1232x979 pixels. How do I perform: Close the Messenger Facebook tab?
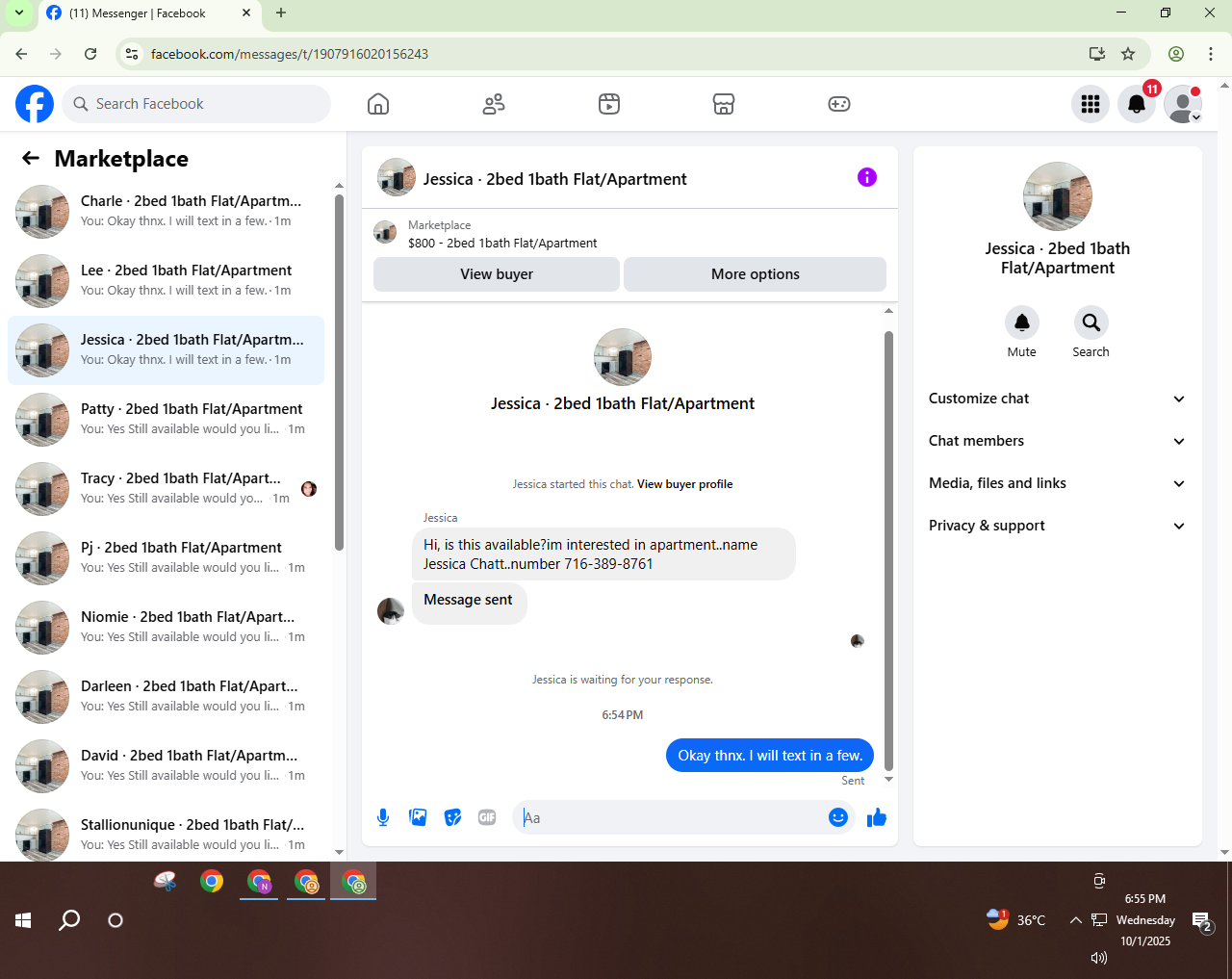pos(246,13)
